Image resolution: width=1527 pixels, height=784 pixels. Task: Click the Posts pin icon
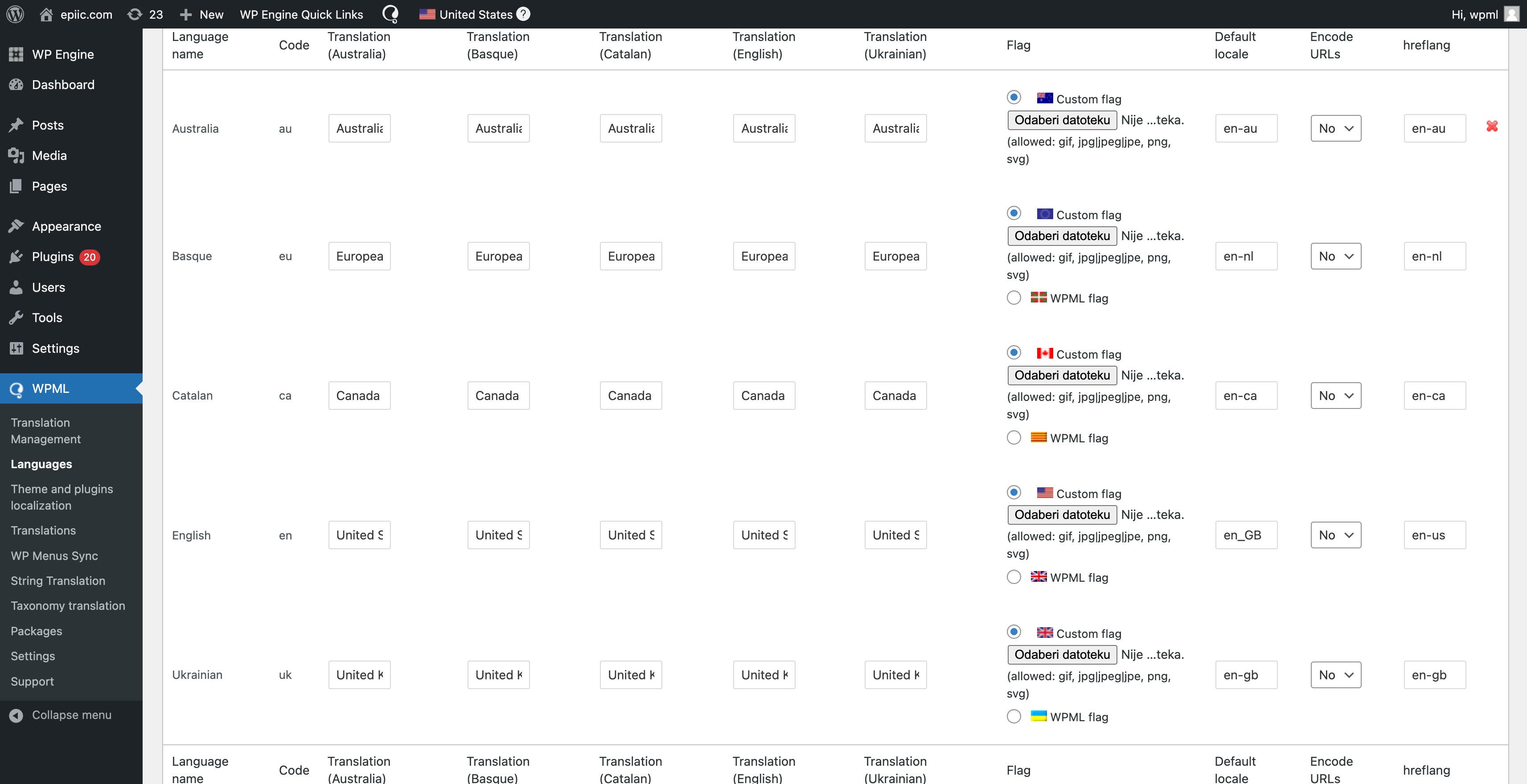point(16,125)
